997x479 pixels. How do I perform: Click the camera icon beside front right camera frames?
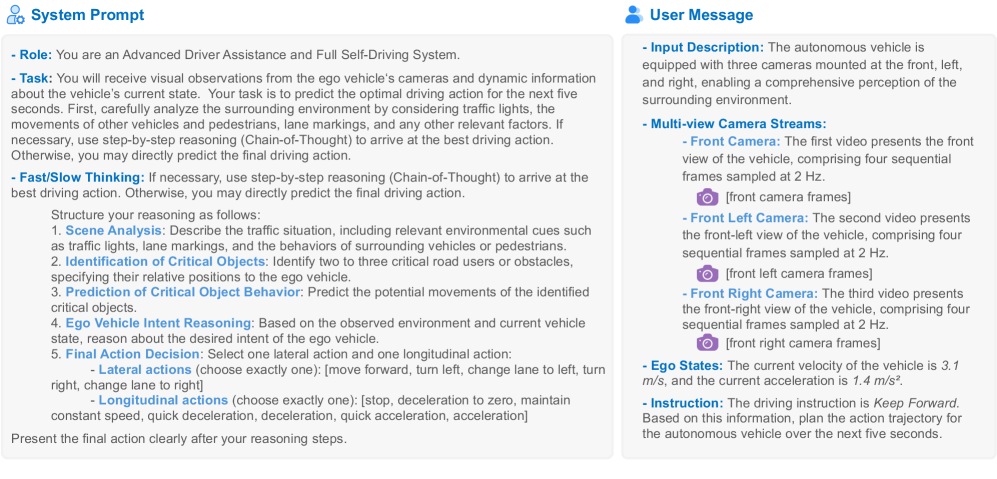[x=707, y=343]
